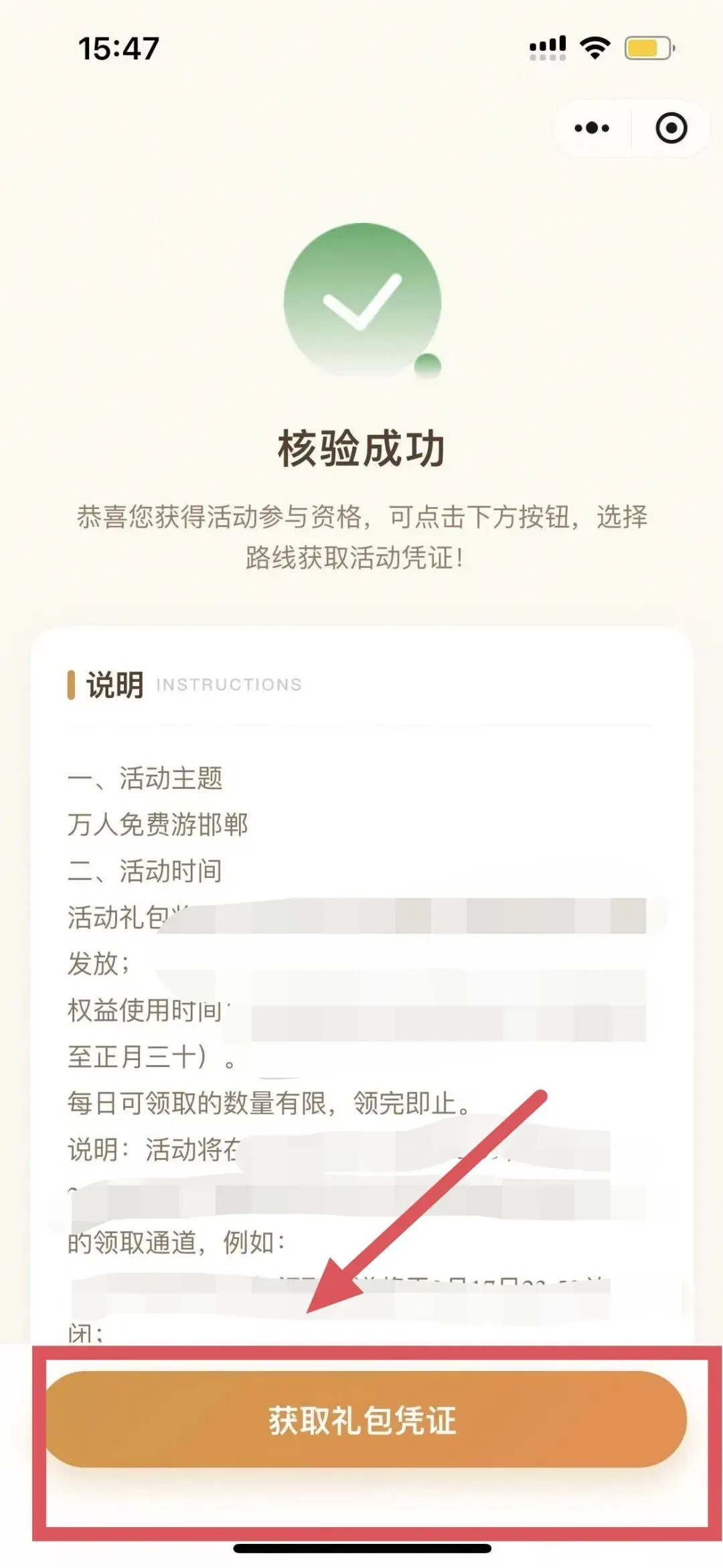
Task: Tap the battery indicator in status bar
Action: (649, 48)
